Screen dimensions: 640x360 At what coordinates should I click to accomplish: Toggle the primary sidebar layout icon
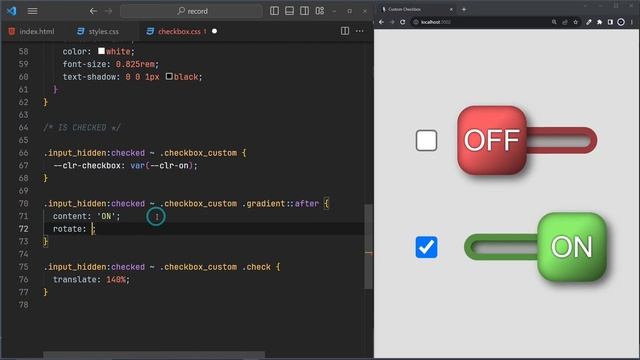point(274,11)
